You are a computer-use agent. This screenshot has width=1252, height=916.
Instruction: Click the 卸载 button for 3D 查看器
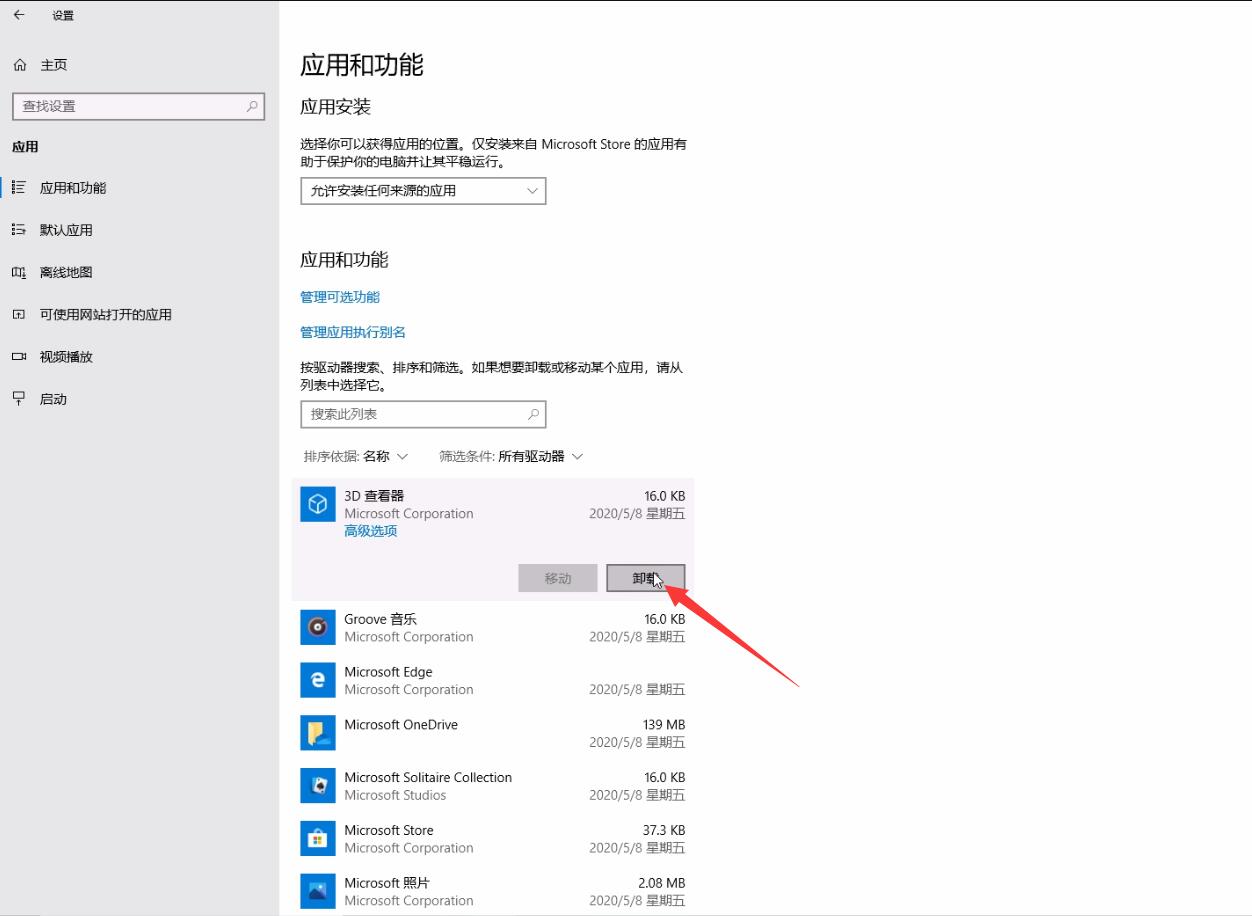646,578
